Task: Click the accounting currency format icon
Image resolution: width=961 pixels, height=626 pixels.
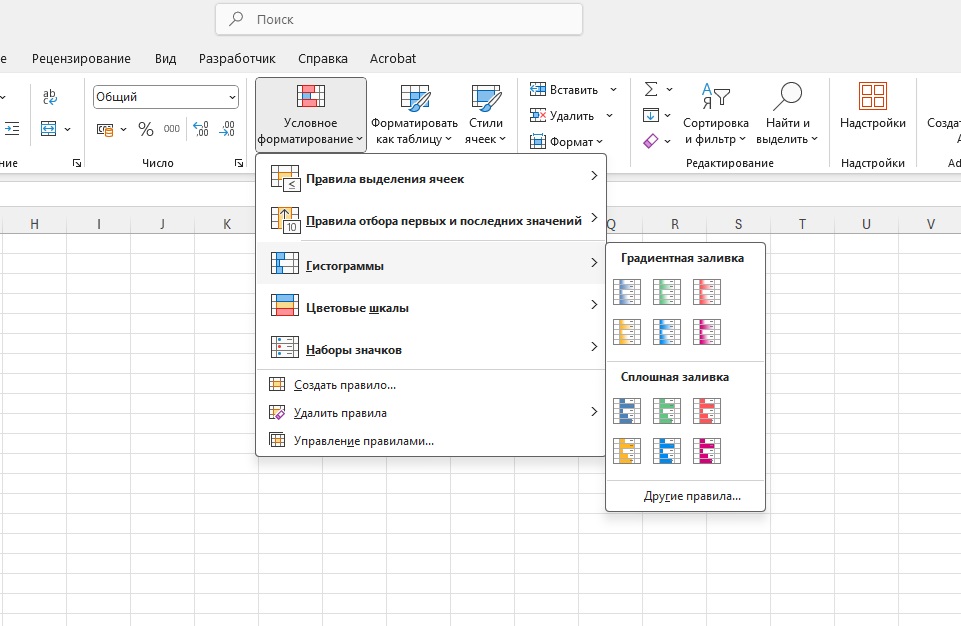Action: point(105,129)
